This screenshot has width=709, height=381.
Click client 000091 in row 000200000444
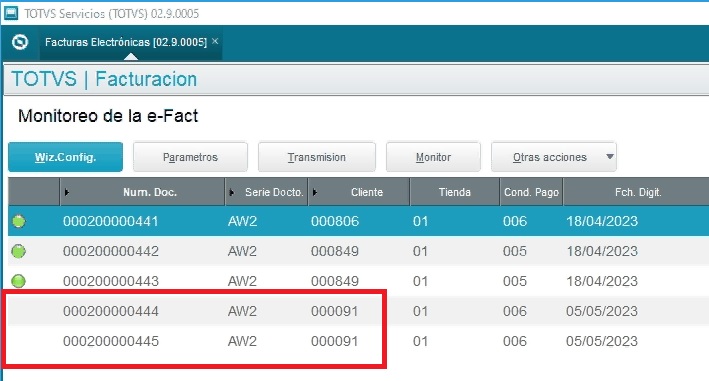(x=335, y=311)
